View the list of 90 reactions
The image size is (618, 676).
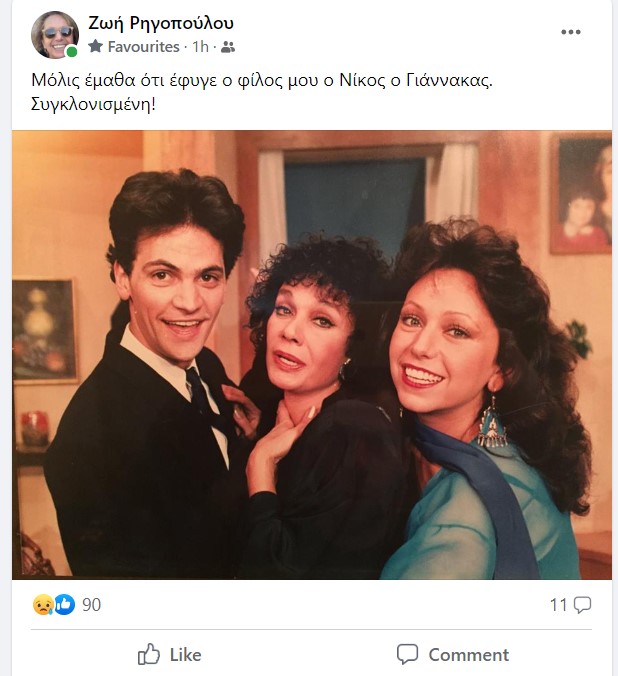pyautogui.click(x=92, y=605)
